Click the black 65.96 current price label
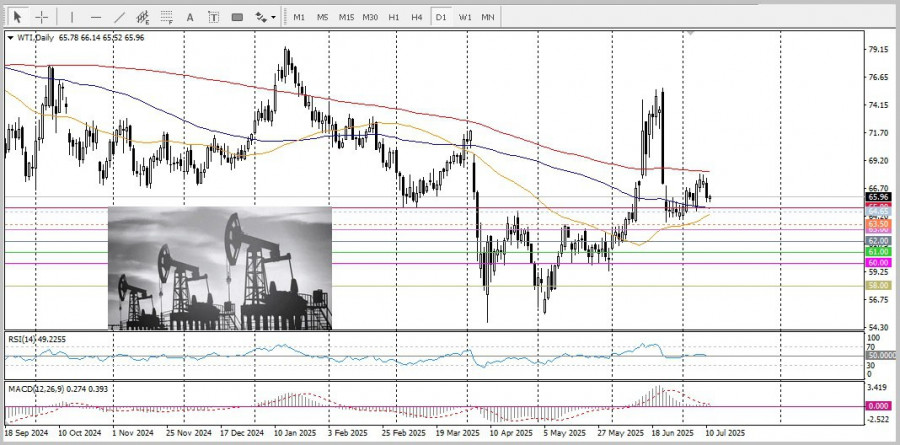 [x=879, y=197]
